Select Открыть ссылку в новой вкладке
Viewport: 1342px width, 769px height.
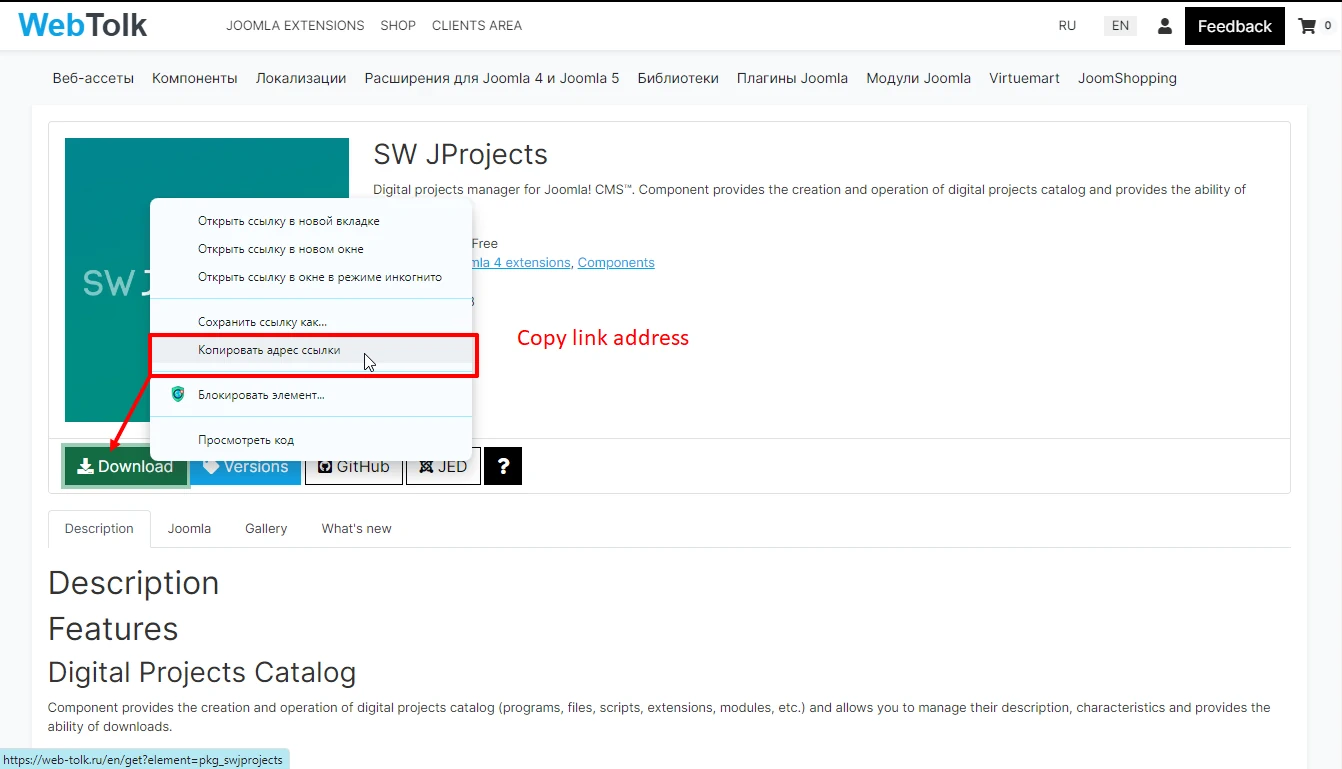tap(311, 221)
